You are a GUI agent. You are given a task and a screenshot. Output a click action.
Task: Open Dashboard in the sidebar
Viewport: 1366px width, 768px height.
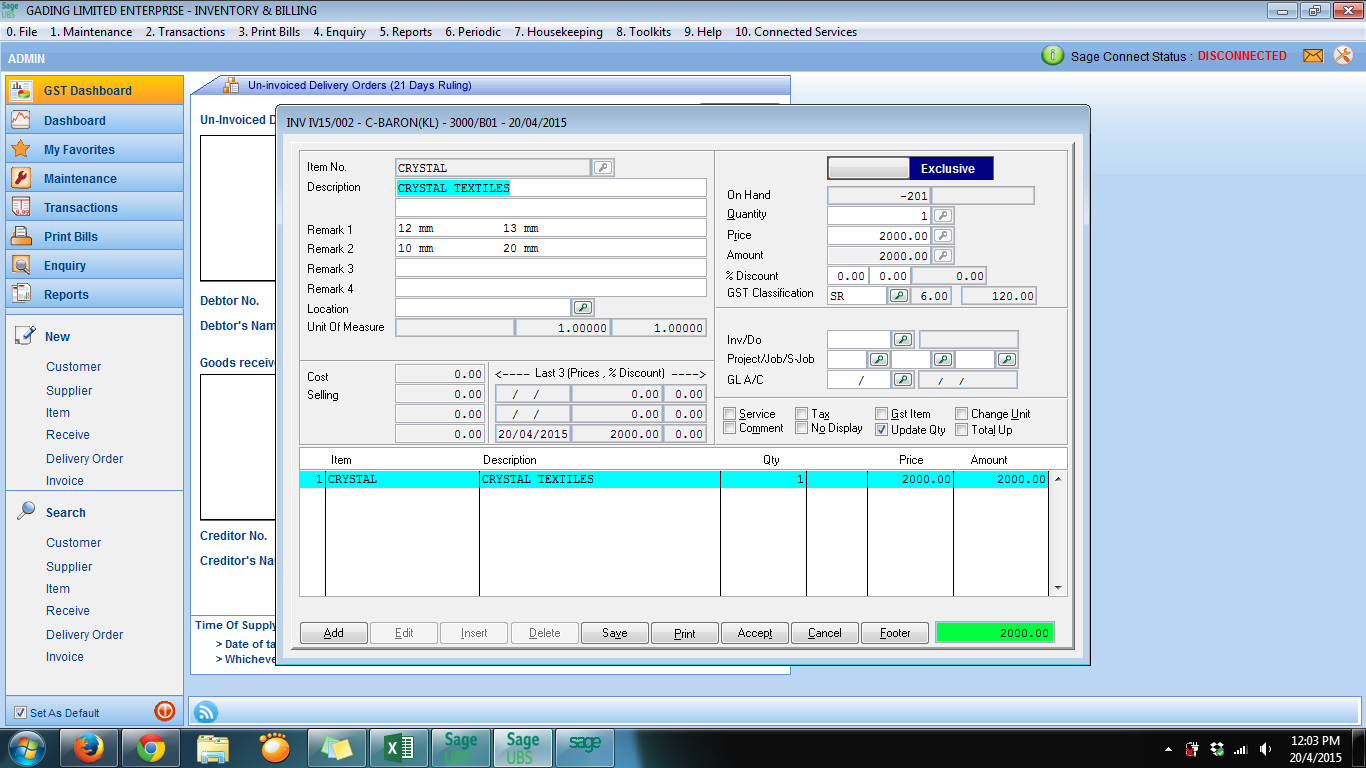point(95,120)
